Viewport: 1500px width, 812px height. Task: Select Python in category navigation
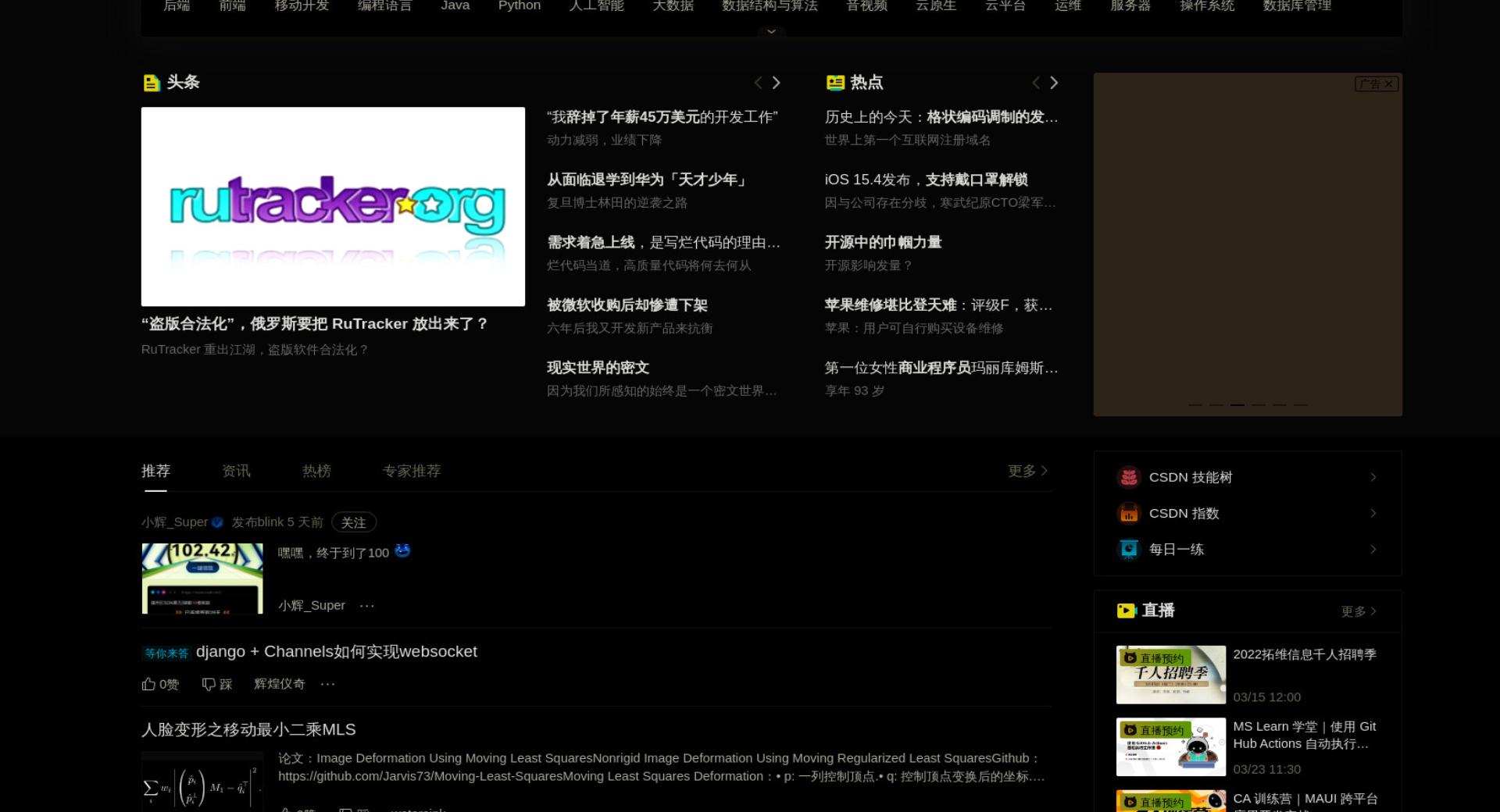(520, 5)
